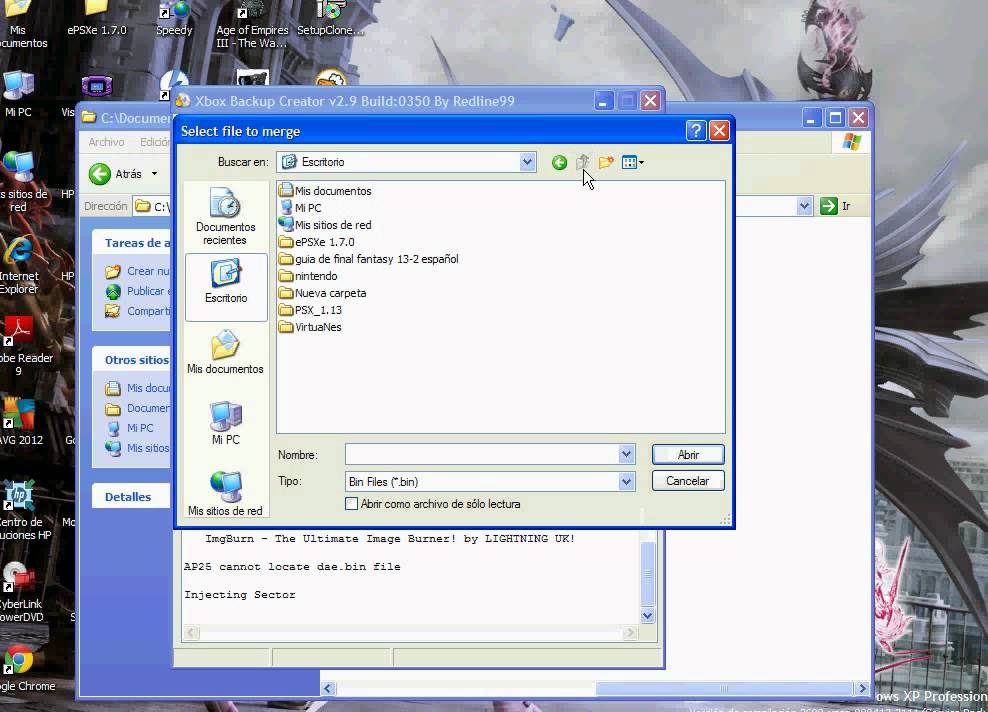Click Publicar task link in Explorer
Screen dimensions: 988x712
point(139,291)
